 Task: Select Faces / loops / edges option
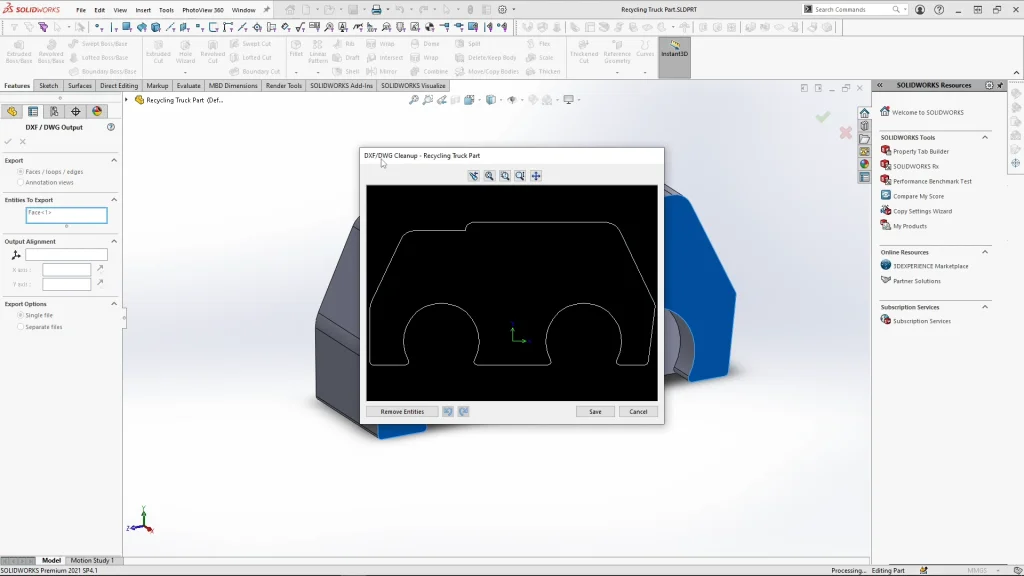pyautogui.click(x=21, y=172)
